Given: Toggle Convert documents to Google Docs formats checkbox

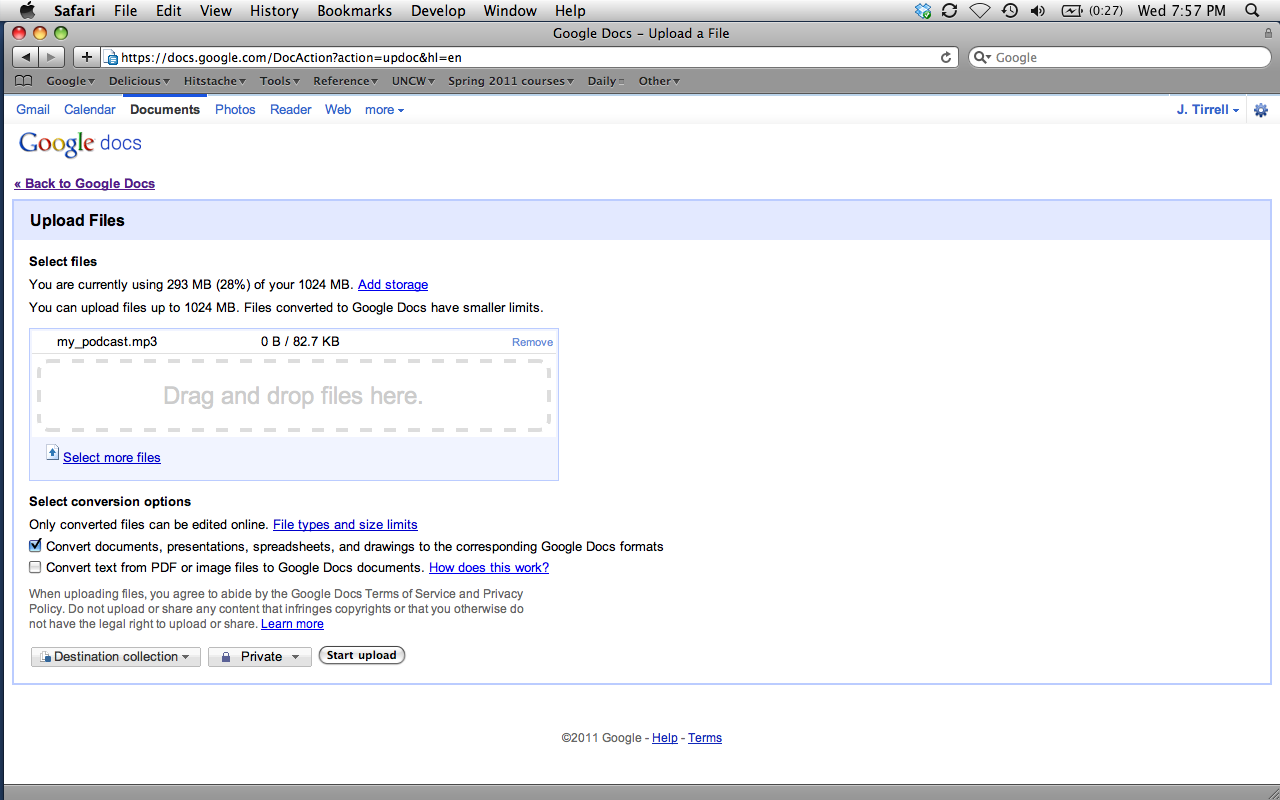Looking at the screenshot, I should click(36, 546).
